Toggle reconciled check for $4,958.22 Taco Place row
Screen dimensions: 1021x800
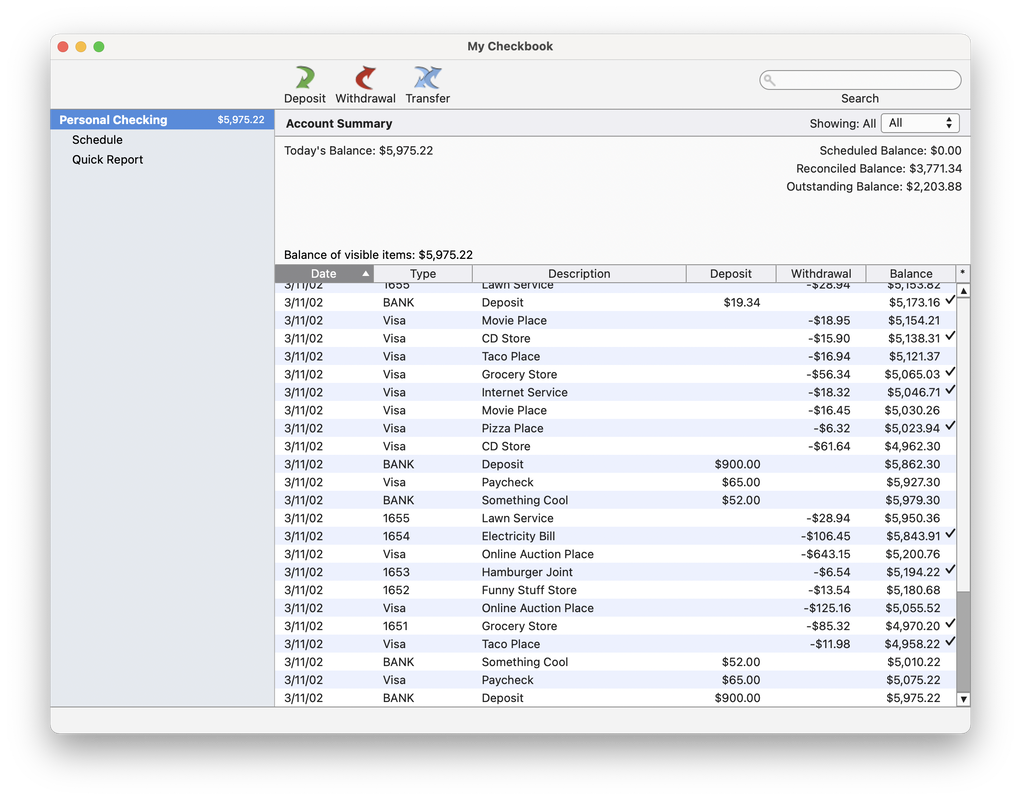point(950,641)
